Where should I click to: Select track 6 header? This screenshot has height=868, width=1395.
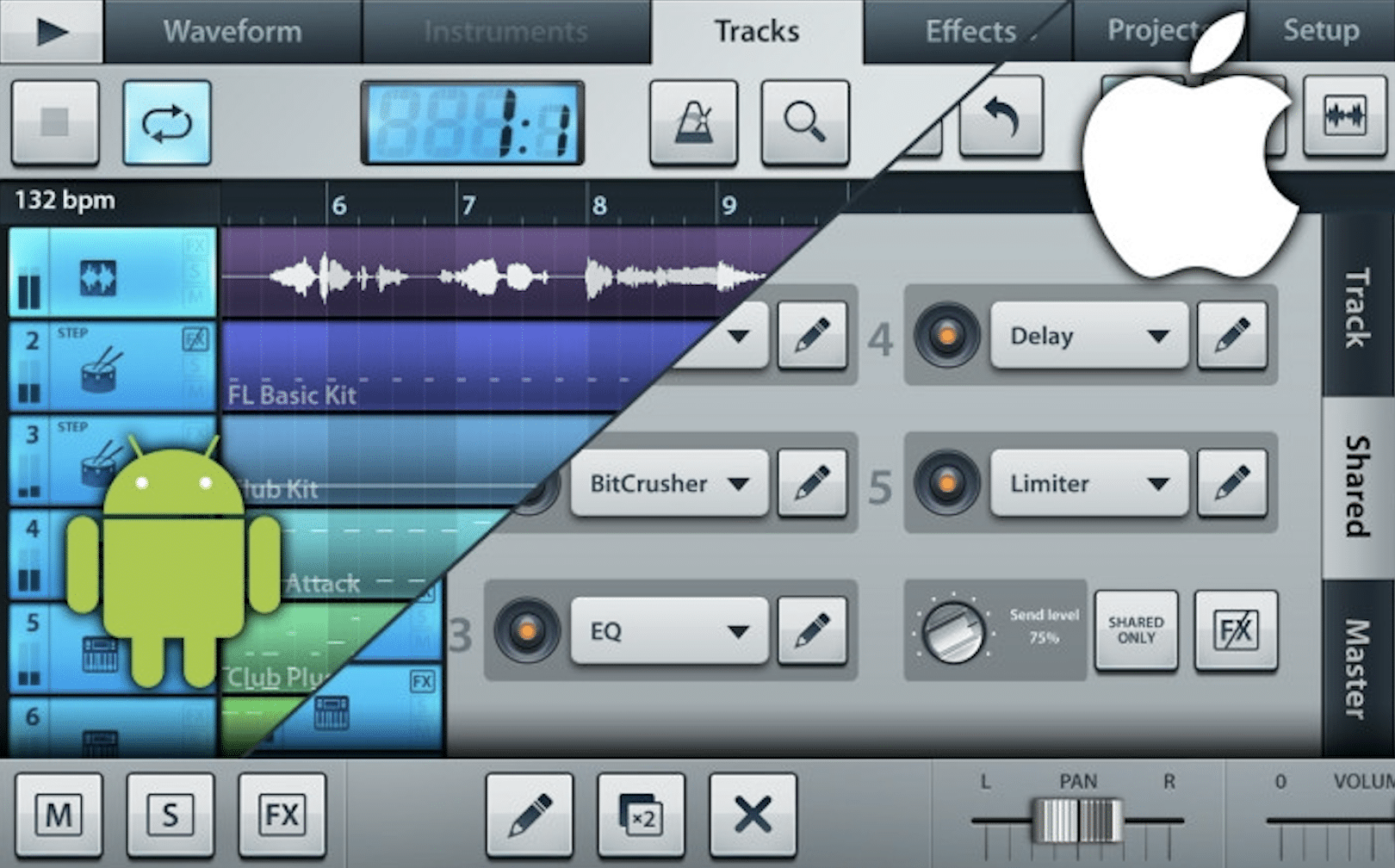click(112, 728)
